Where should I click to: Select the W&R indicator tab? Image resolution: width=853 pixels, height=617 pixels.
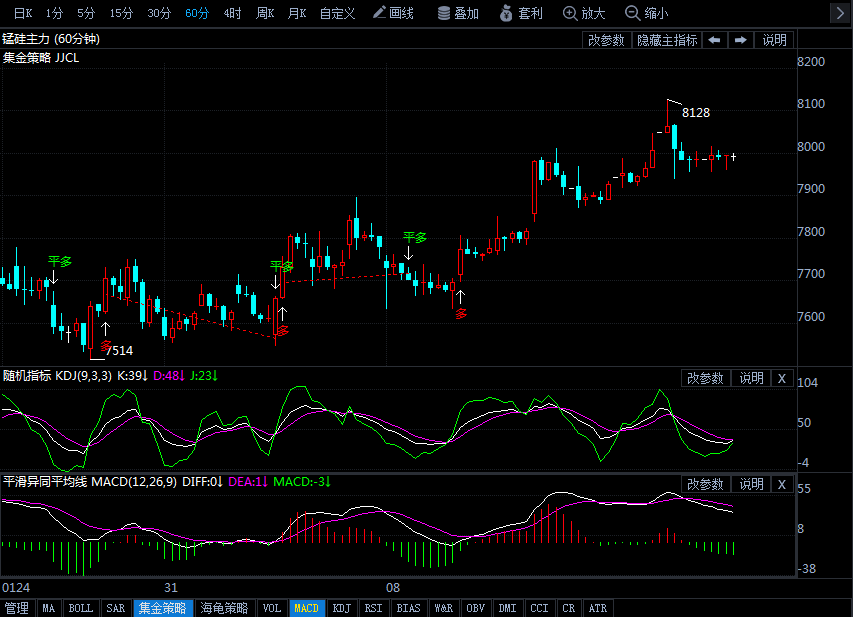coord(444,608)
